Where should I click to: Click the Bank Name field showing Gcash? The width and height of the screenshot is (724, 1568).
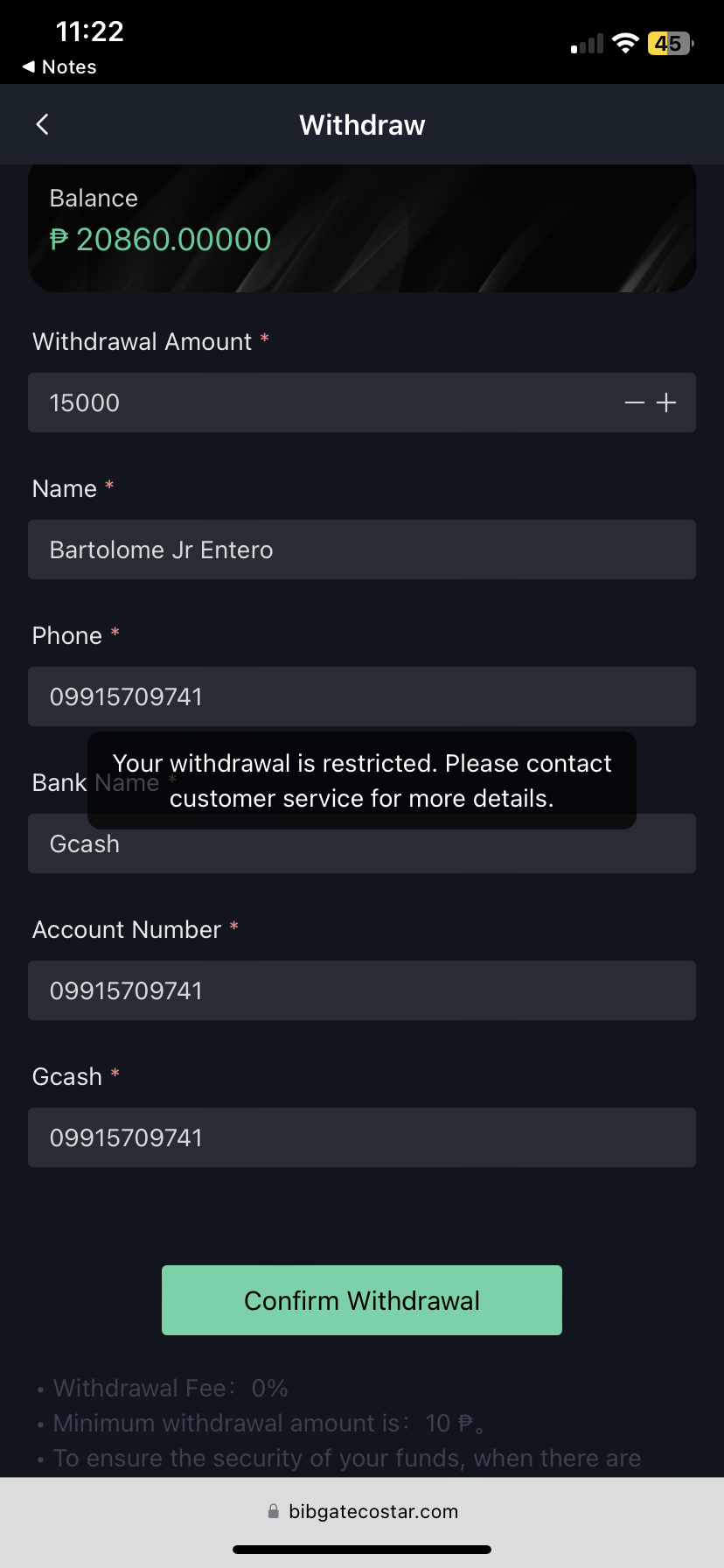pyautogui.click(x=362, y=847)
